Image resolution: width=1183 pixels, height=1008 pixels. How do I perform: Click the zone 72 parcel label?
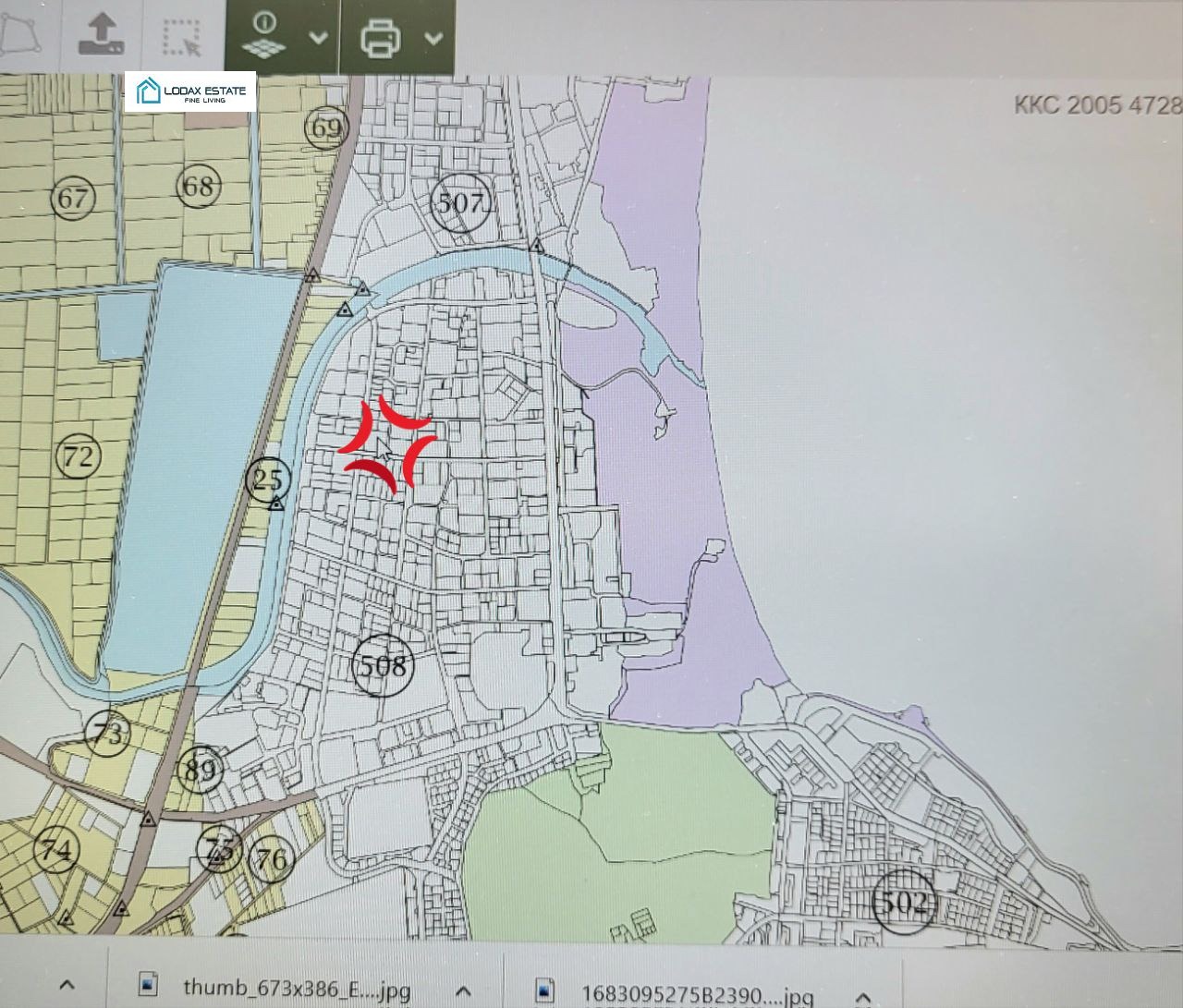coord(79,455)
